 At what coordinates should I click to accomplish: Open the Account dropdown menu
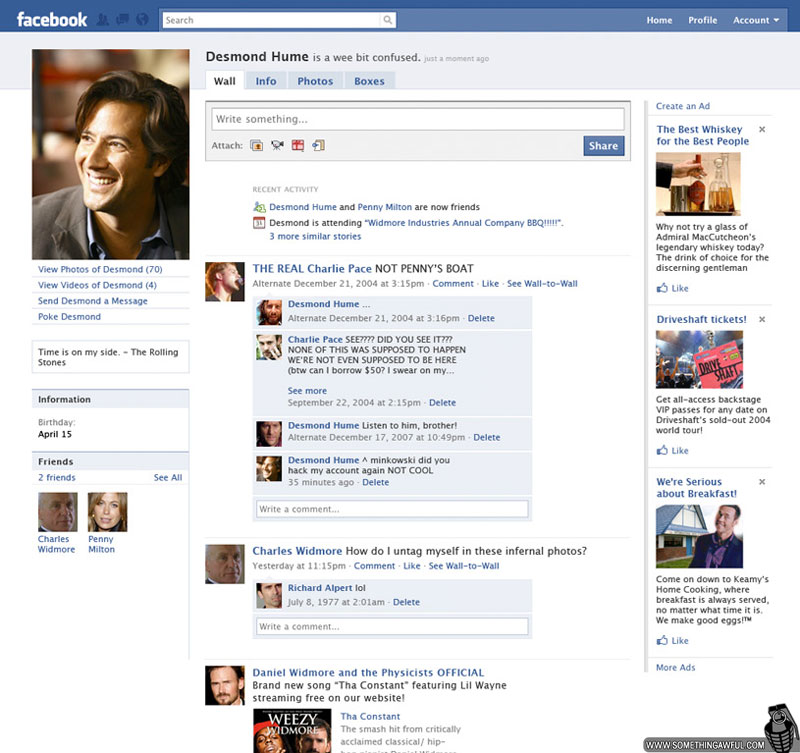(x=756, y=20)
